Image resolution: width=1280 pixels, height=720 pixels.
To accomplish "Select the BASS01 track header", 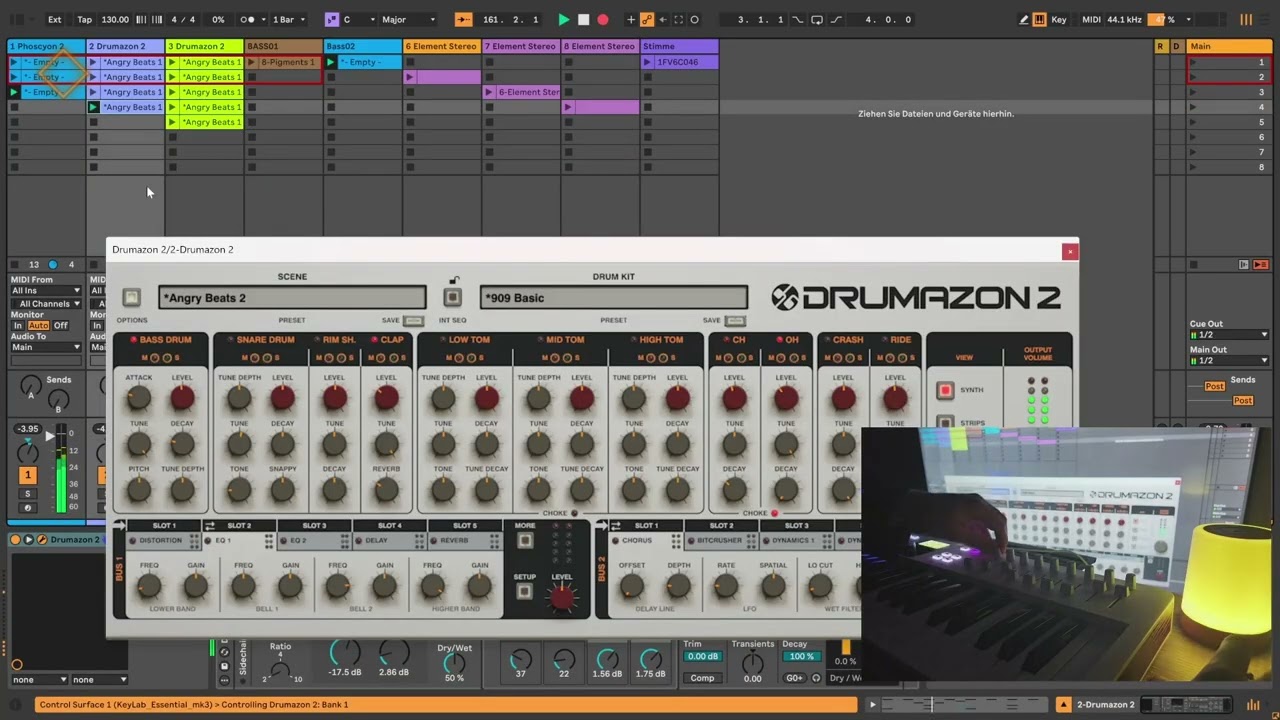I will [x=283, y=46].
